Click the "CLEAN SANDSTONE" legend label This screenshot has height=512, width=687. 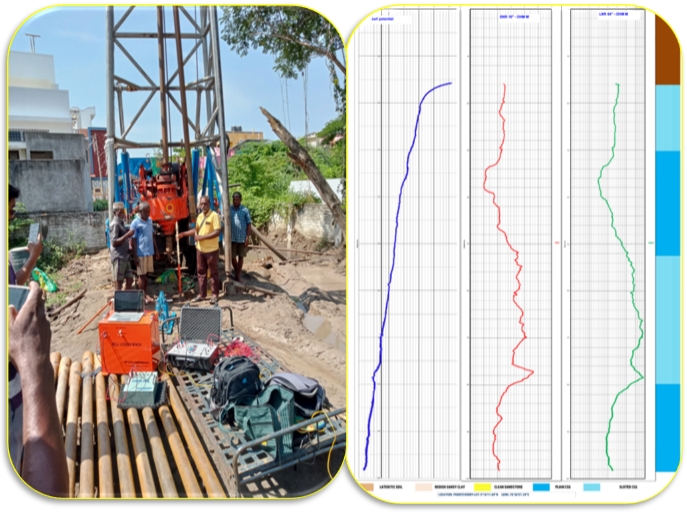pos(508,487)
